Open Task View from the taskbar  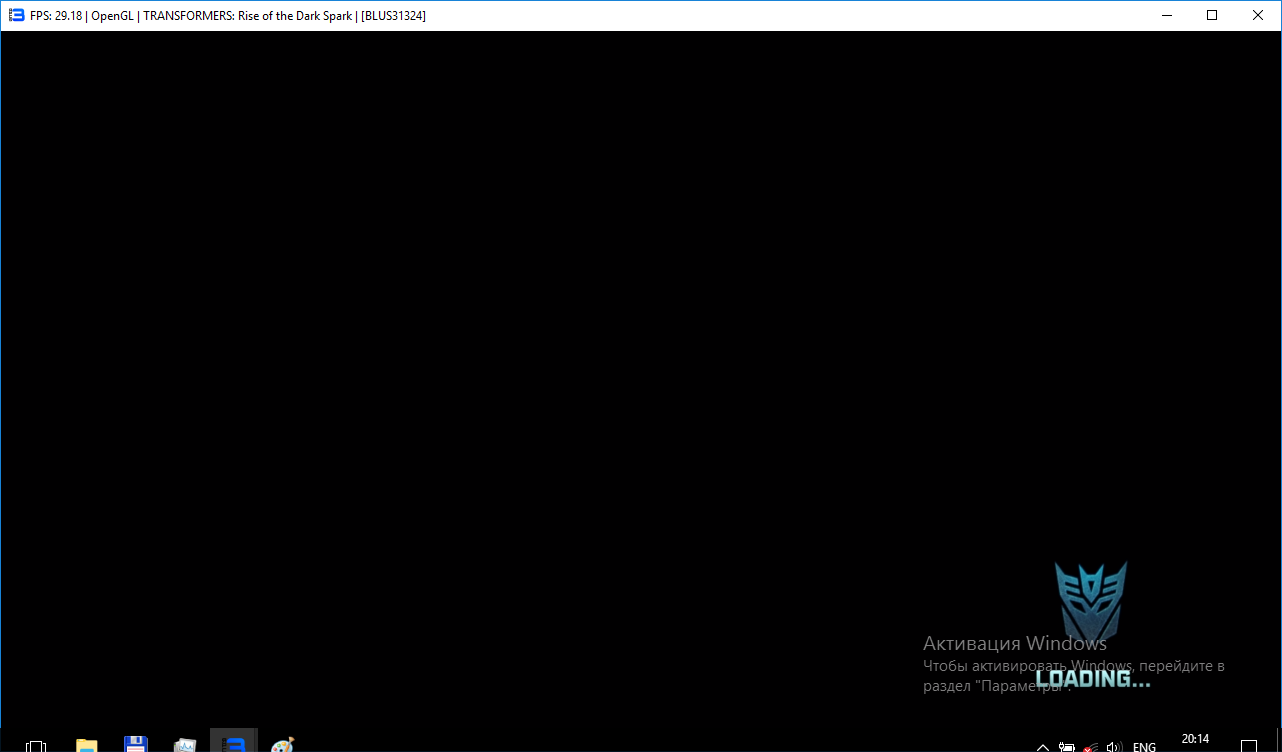coord(36,745)
